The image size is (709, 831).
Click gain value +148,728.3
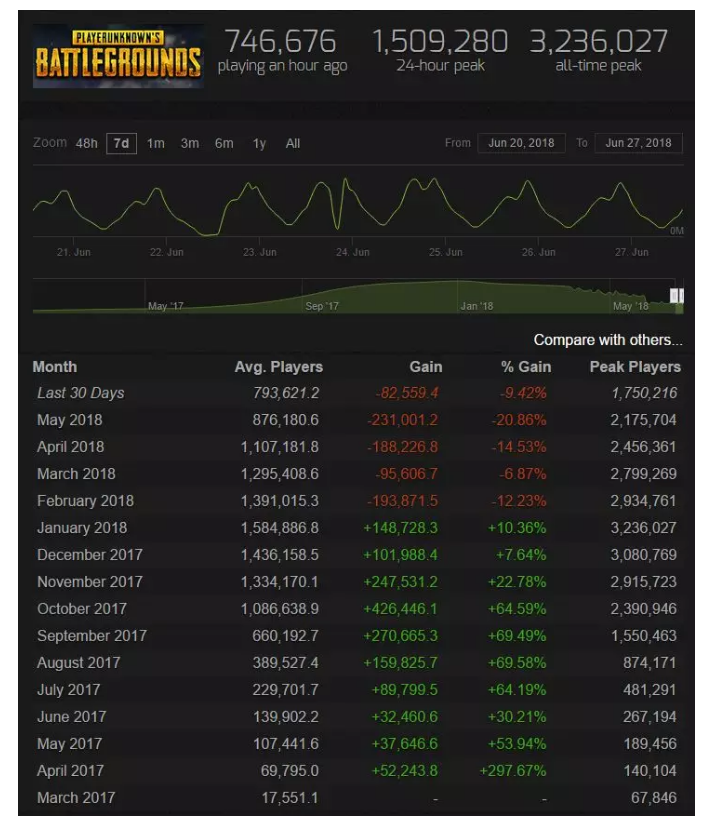click(401, 528)
